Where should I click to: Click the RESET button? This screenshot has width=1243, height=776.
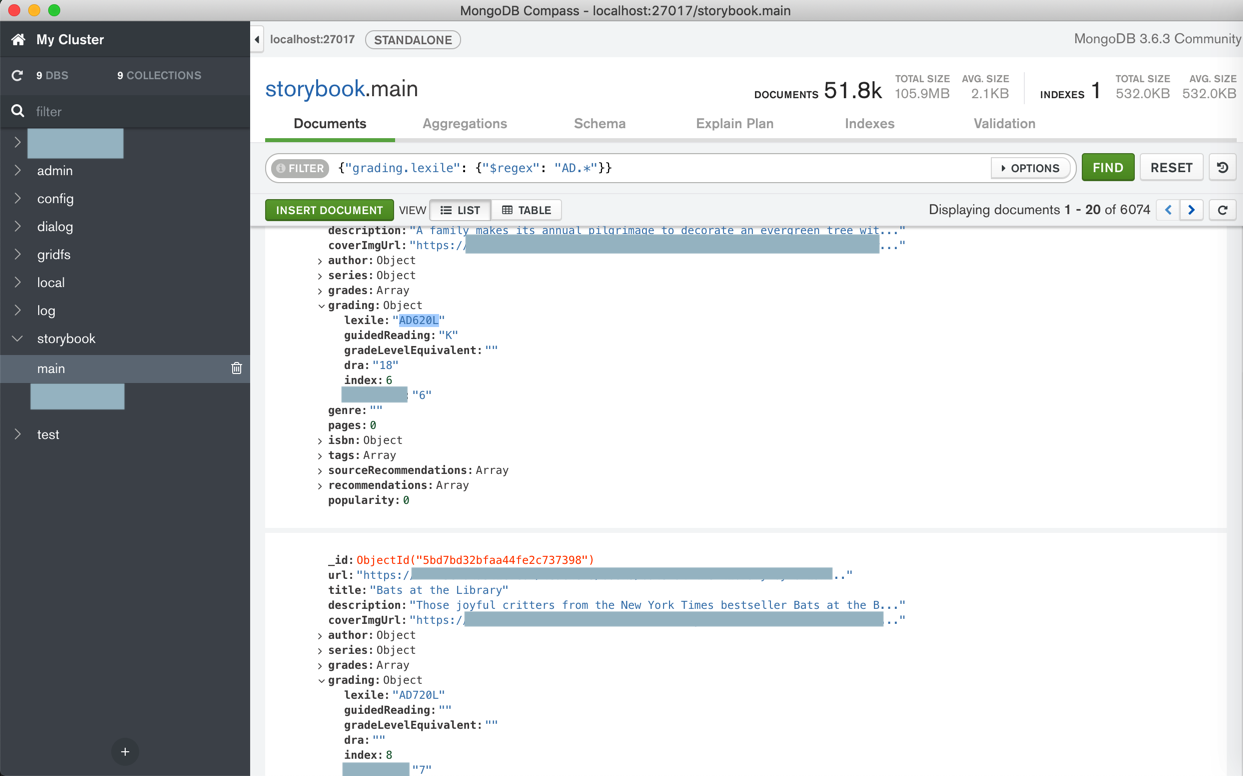(1171, 168)
